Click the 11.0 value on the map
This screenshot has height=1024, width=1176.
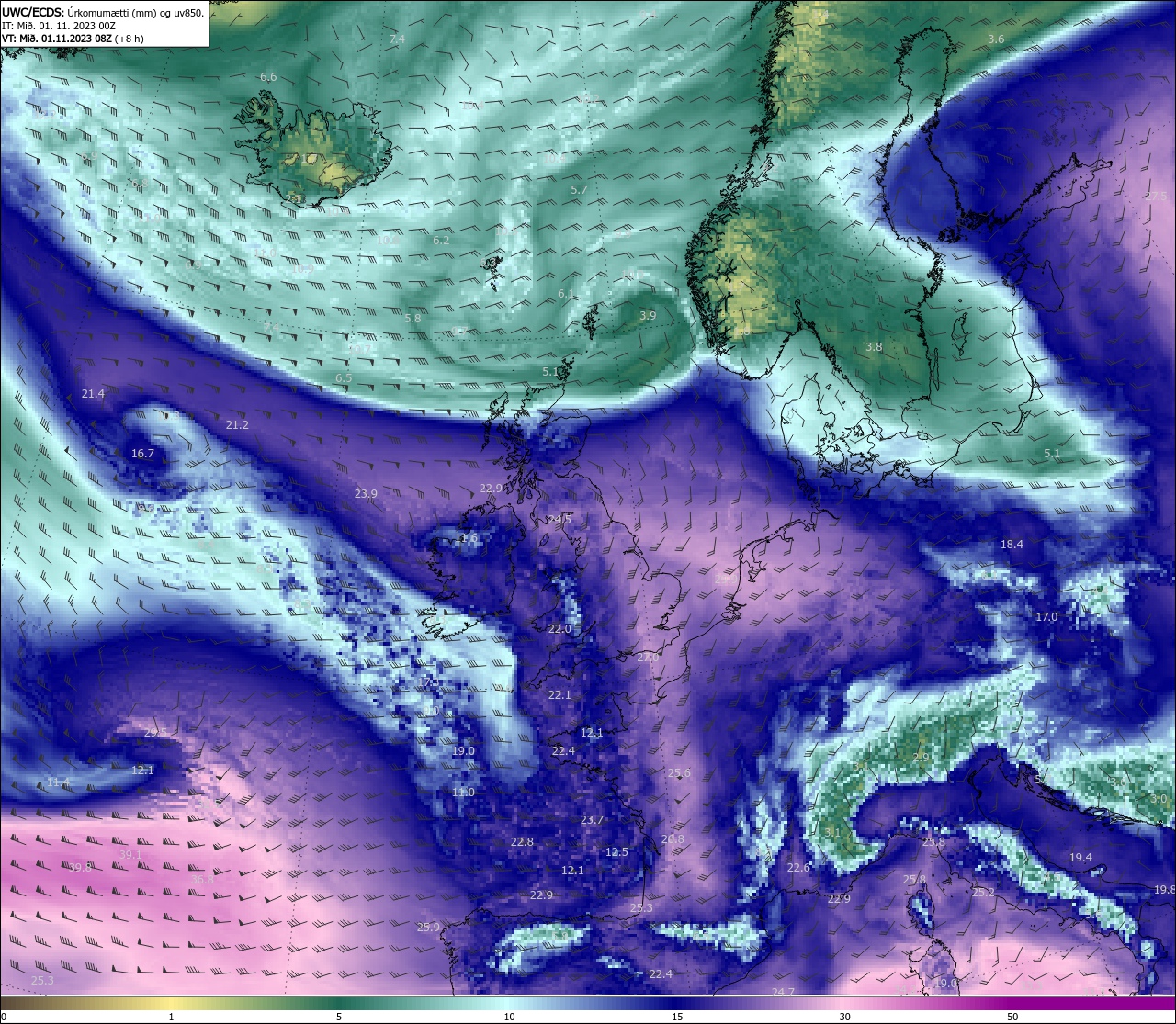(463, 793)
